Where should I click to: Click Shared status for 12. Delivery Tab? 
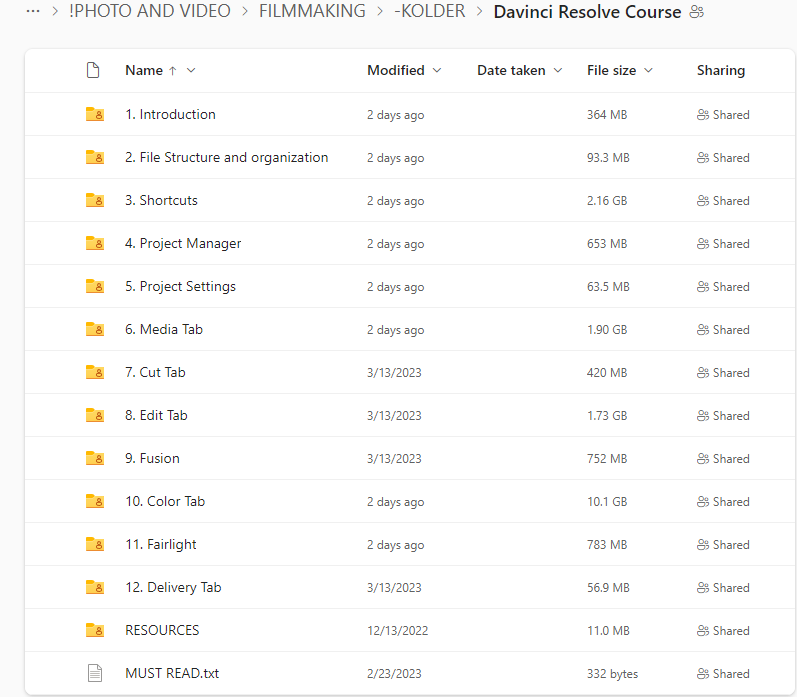coord(723,588)
